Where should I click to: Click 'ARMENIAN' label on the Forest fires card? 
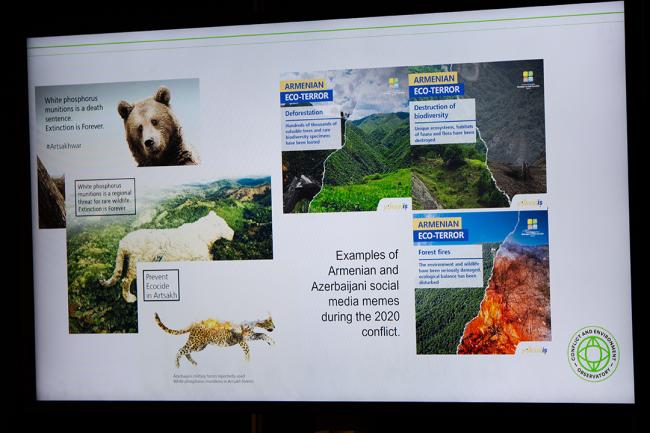click(438, 224)
